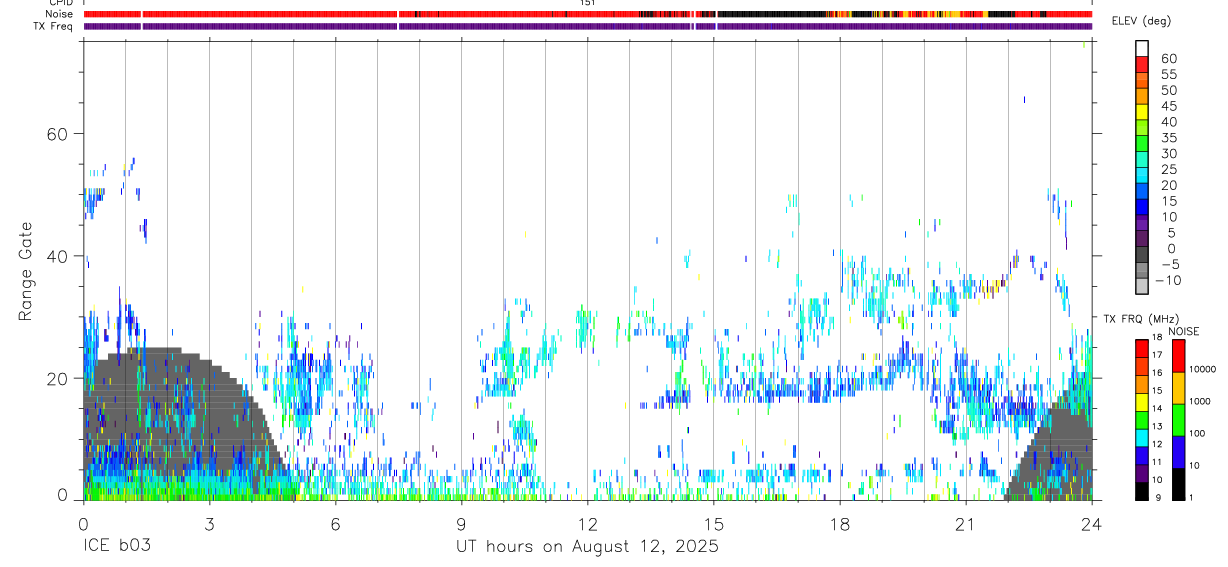Screen dimensions: 1228x567
Task: Click the '24' tick on the UT hours axis
Action: pos(1092,523)
